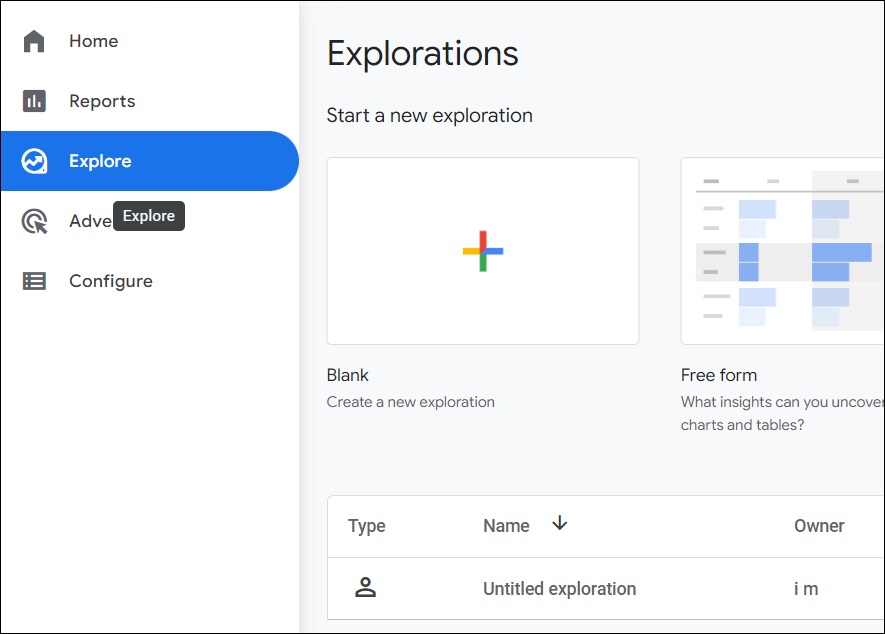The image size is (885, 634).
Task: Click the Name column header
Action: [x=506, y=526]
